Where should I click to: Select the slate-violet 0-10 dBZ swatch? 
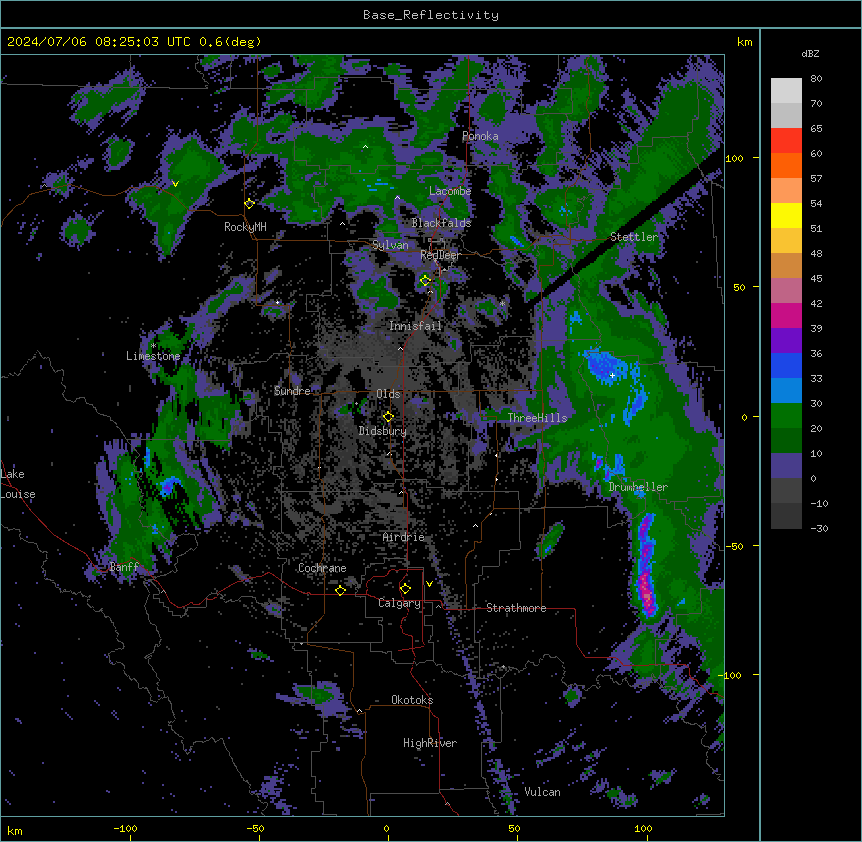click(786, 466)
